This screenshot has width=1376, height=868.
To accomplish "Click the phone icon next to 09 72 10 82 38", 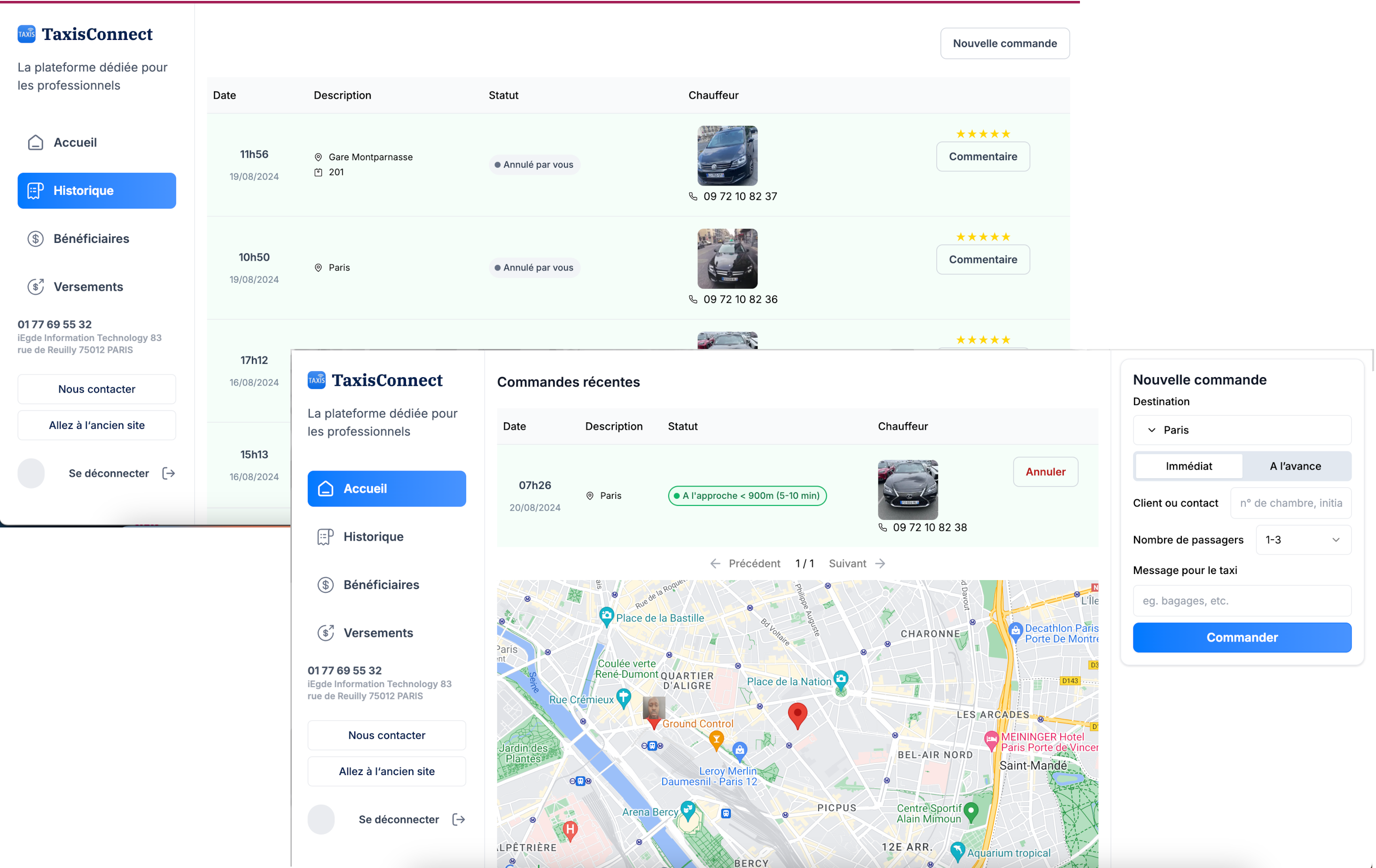I will pyautogui.click(x=883, y=527).
